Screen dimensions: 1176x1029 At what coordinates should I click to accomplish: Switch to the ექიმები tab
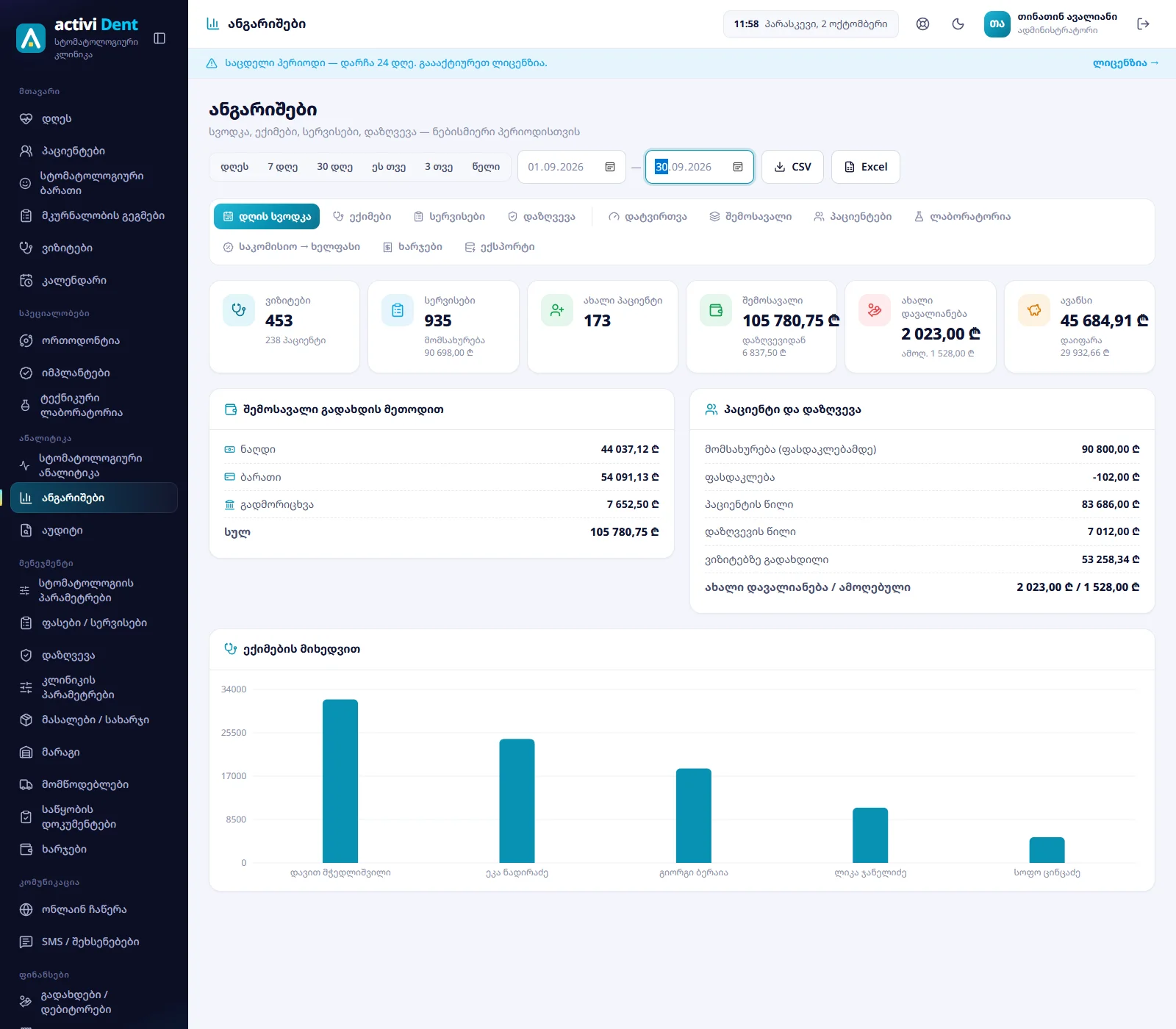click(362, 217)
